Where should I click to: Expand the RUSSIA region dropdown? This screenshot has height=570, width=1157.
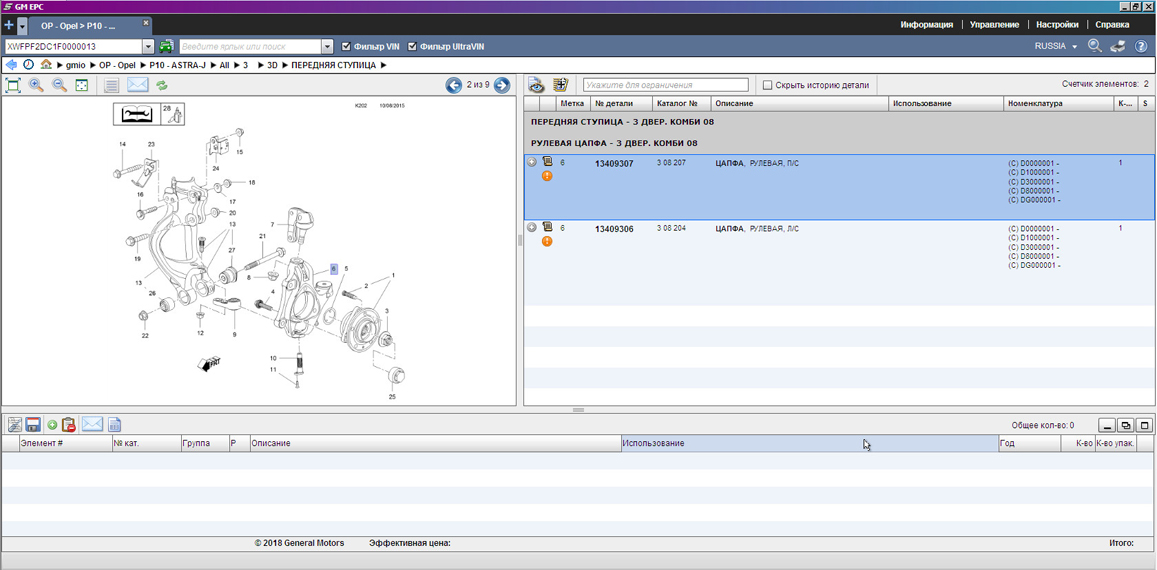coord(1074,47)
